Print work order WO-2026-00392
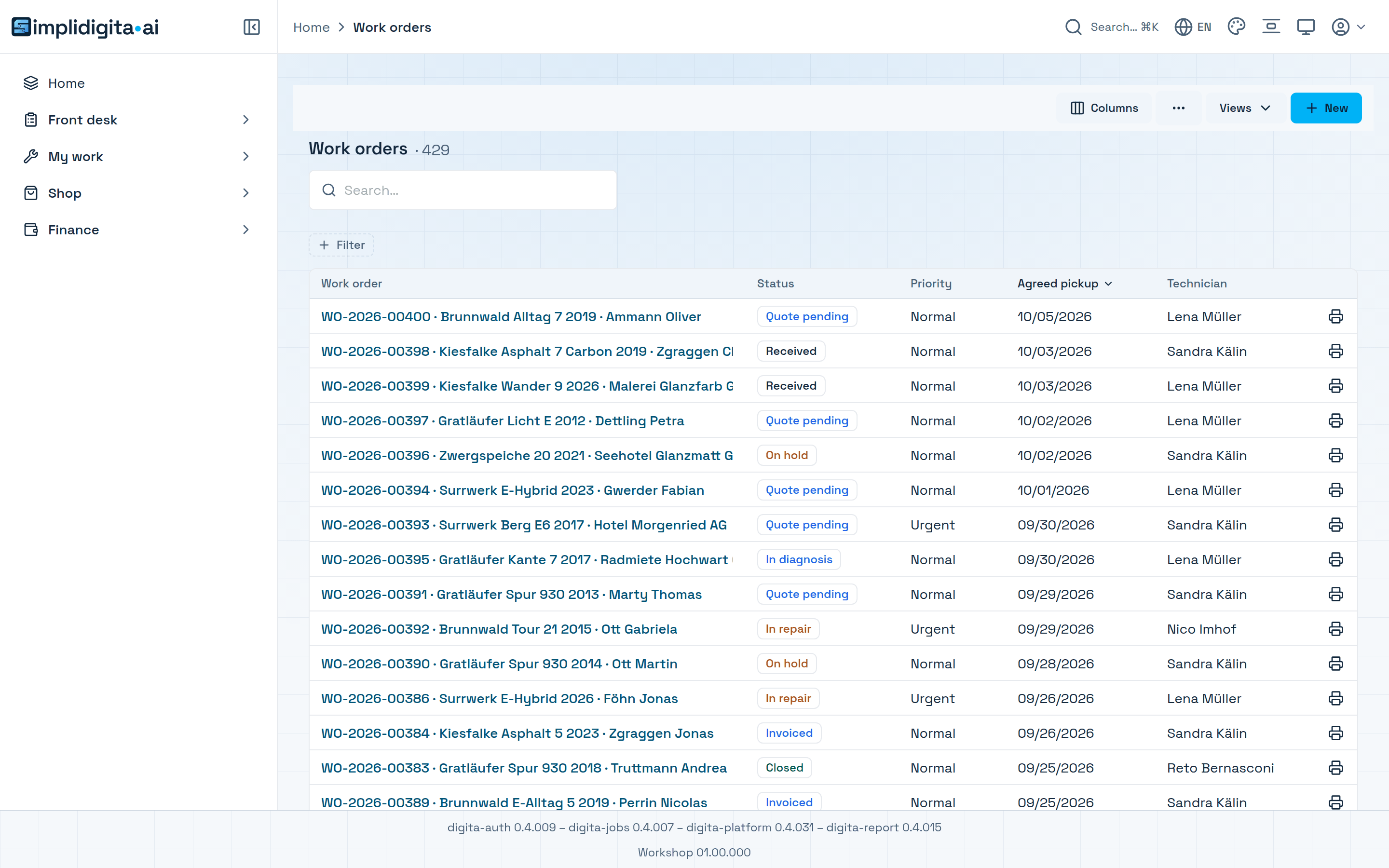This screenshot has height=868, width=1389. click(x=1335, y=629)
